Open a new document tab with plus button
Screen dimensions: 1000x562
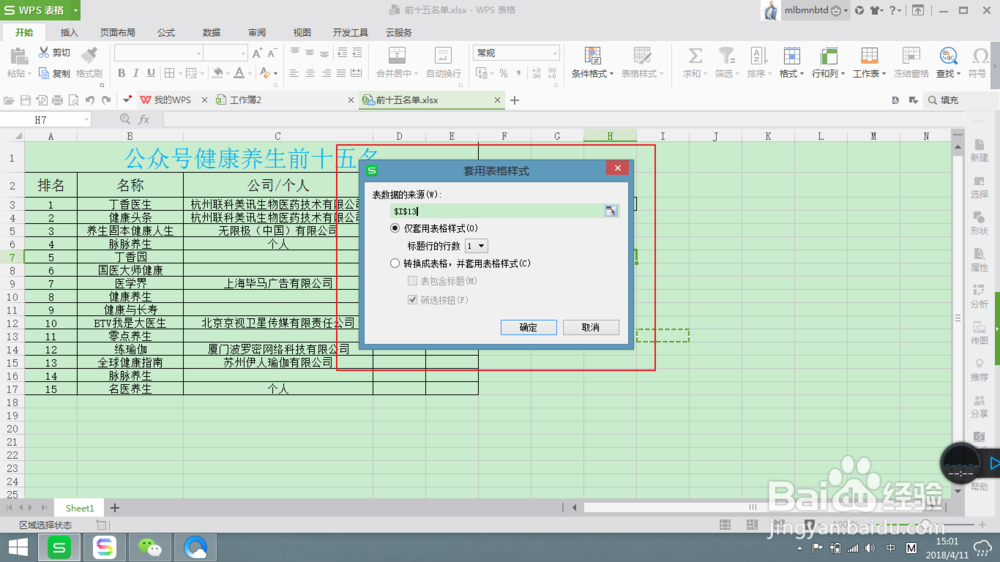pos(515,100)
